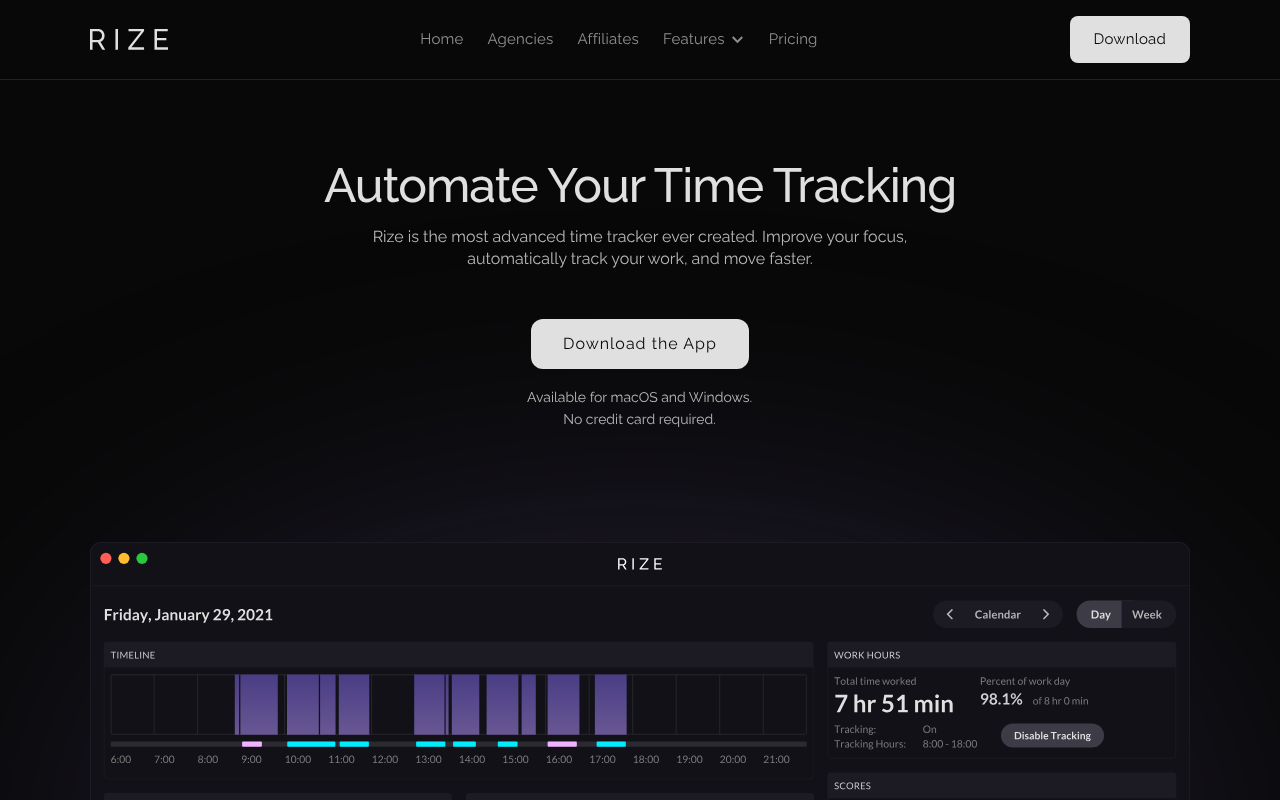1280x800 pixels.
Task: Visit the Affiliates page link
Action: click(x=608, y=39)
